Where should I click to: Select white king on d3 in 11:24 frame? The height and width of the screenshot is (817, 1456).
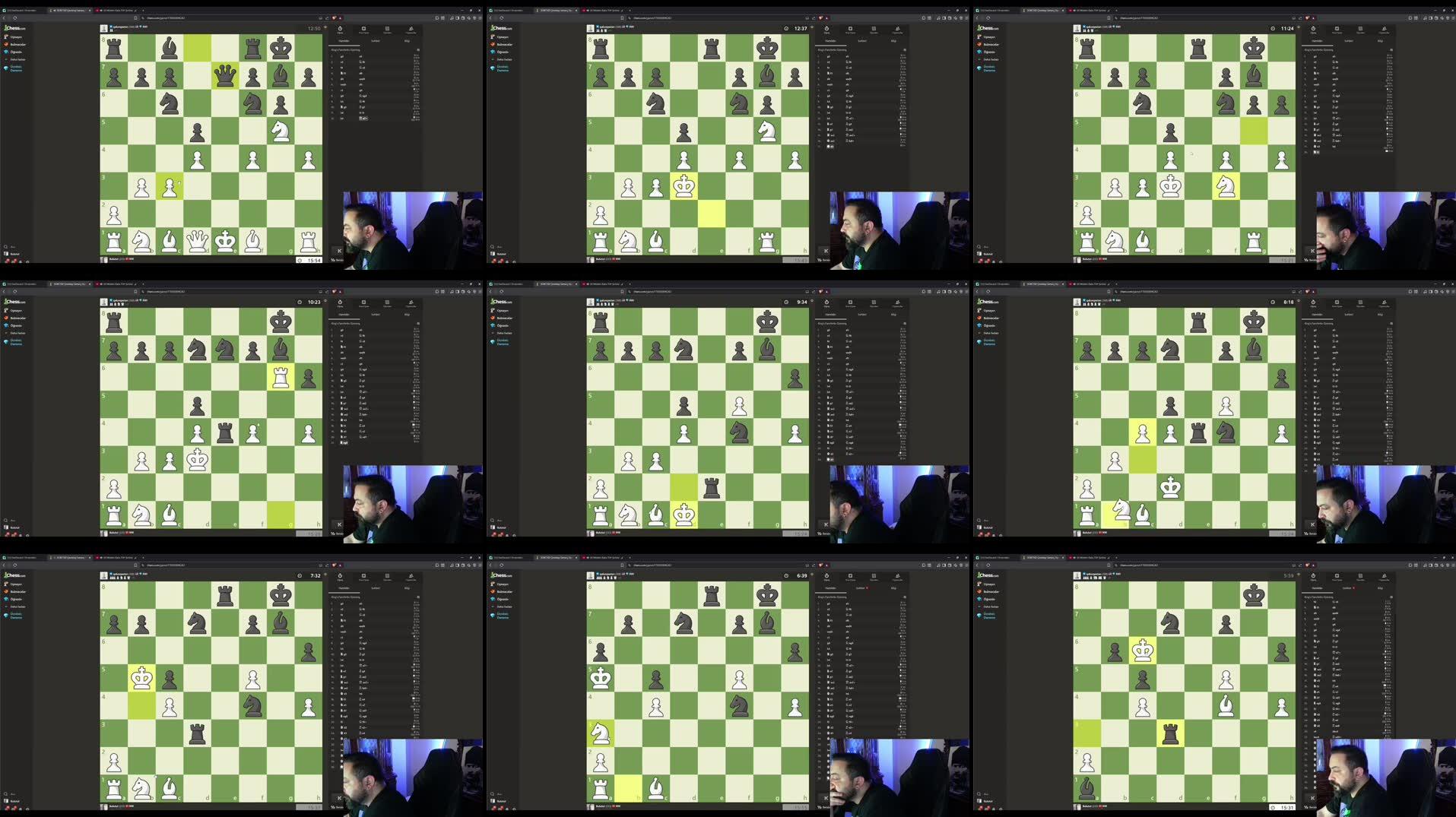(1170, 186)
